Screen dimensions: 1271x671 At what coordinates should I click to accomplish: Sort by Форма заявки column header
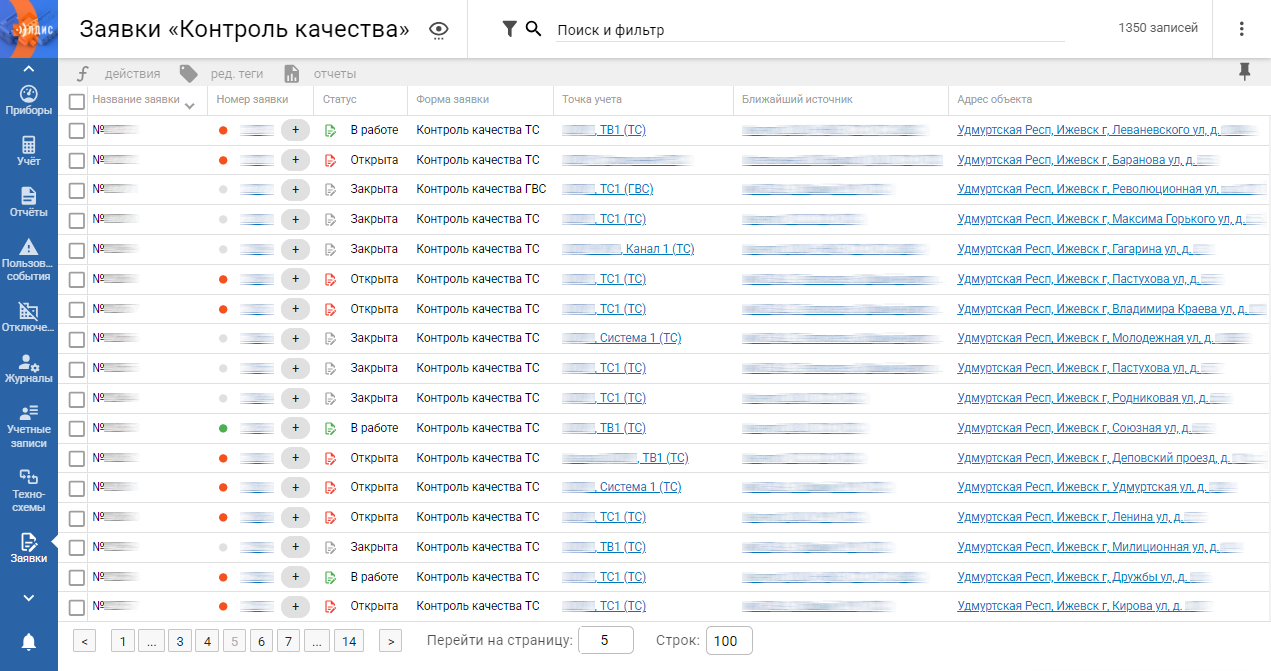(x=453, y=100)
